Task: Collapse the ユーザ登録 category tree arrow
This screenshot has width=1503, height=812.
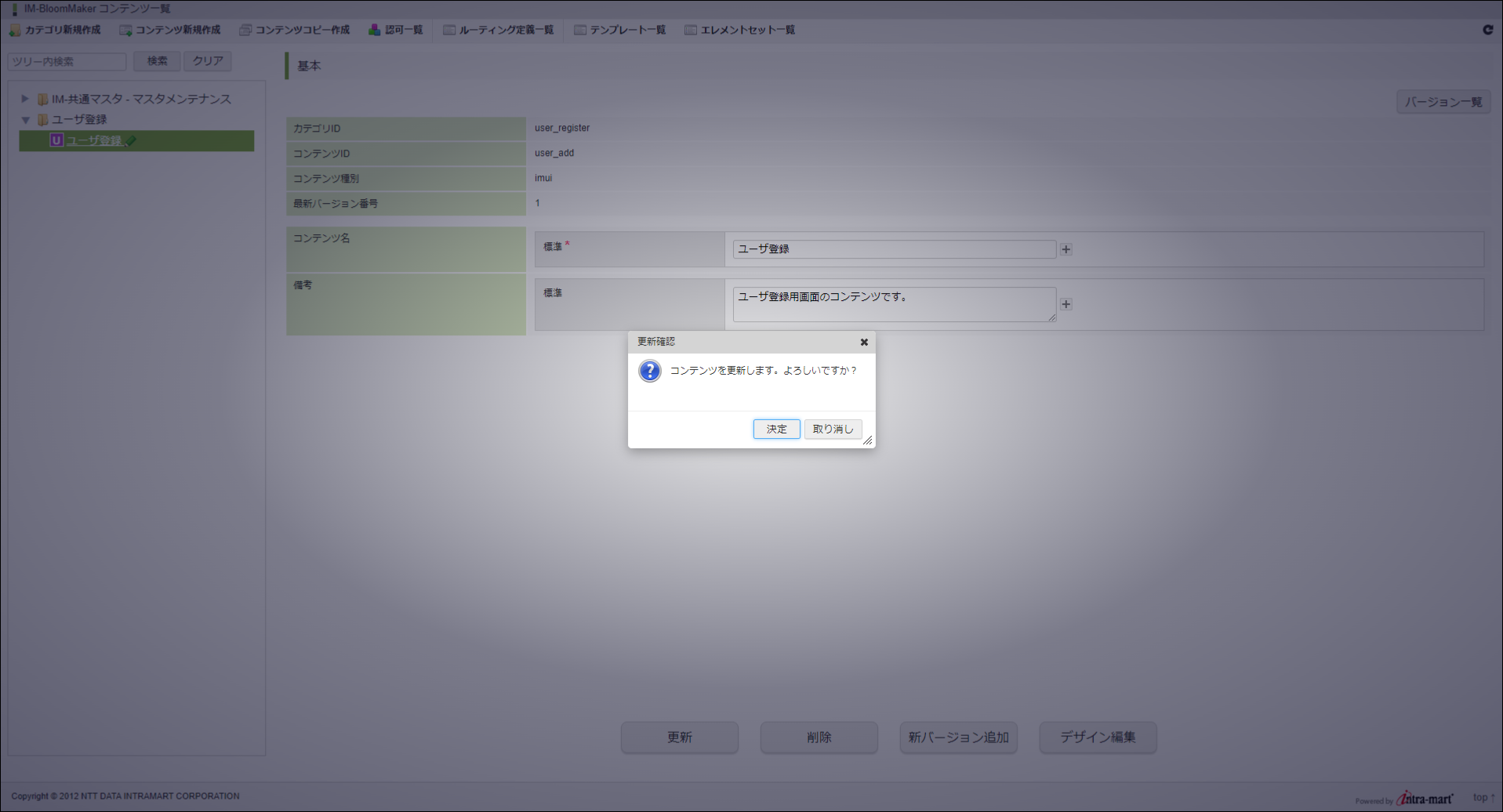Action: click(25, 120)
